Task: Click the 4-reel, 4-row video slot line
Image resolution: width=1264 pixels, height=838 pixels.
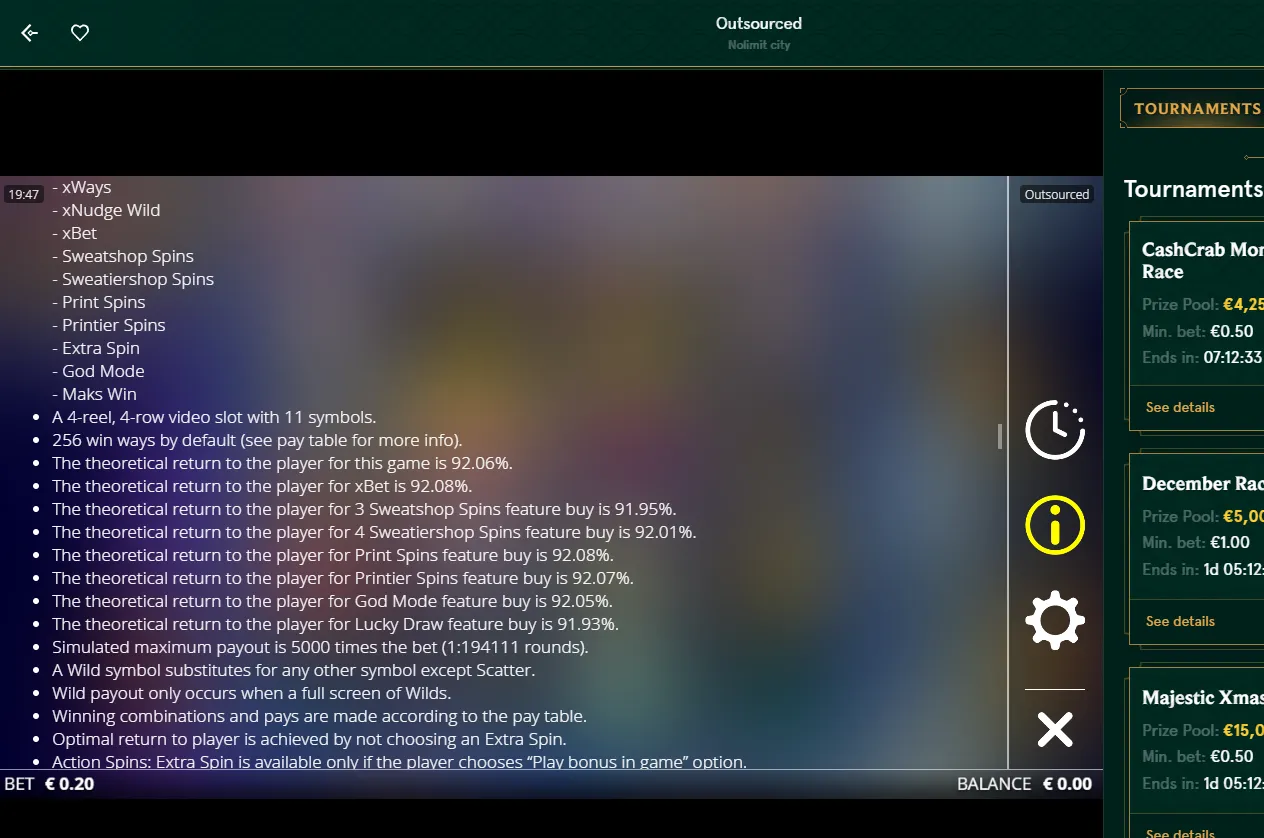Action: coord(214,417)
